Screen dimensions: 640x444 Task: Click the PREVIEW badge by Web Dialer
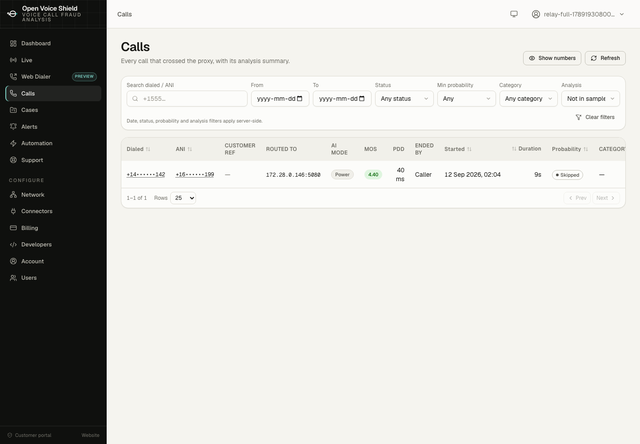pyautogui.click(x=84, y=76)
